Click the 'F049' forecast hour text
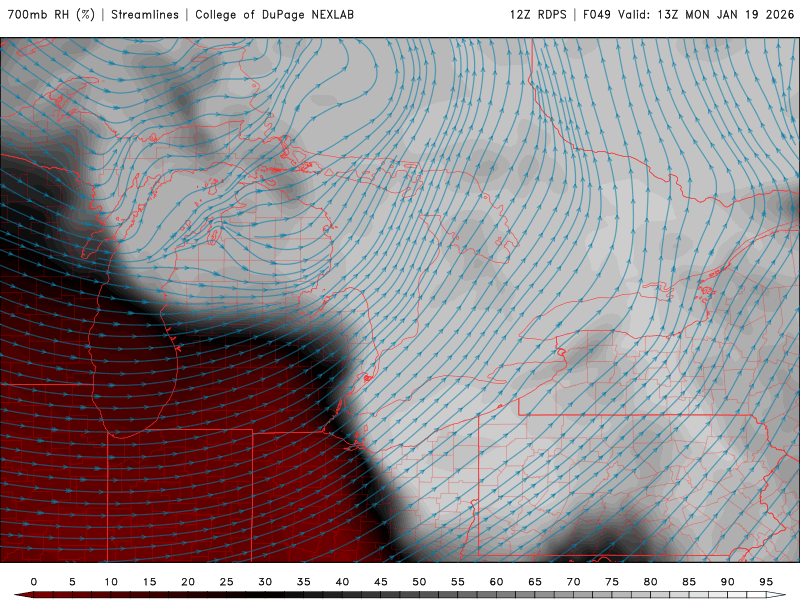This screenshot has height=600, width=800. [596, 15]
